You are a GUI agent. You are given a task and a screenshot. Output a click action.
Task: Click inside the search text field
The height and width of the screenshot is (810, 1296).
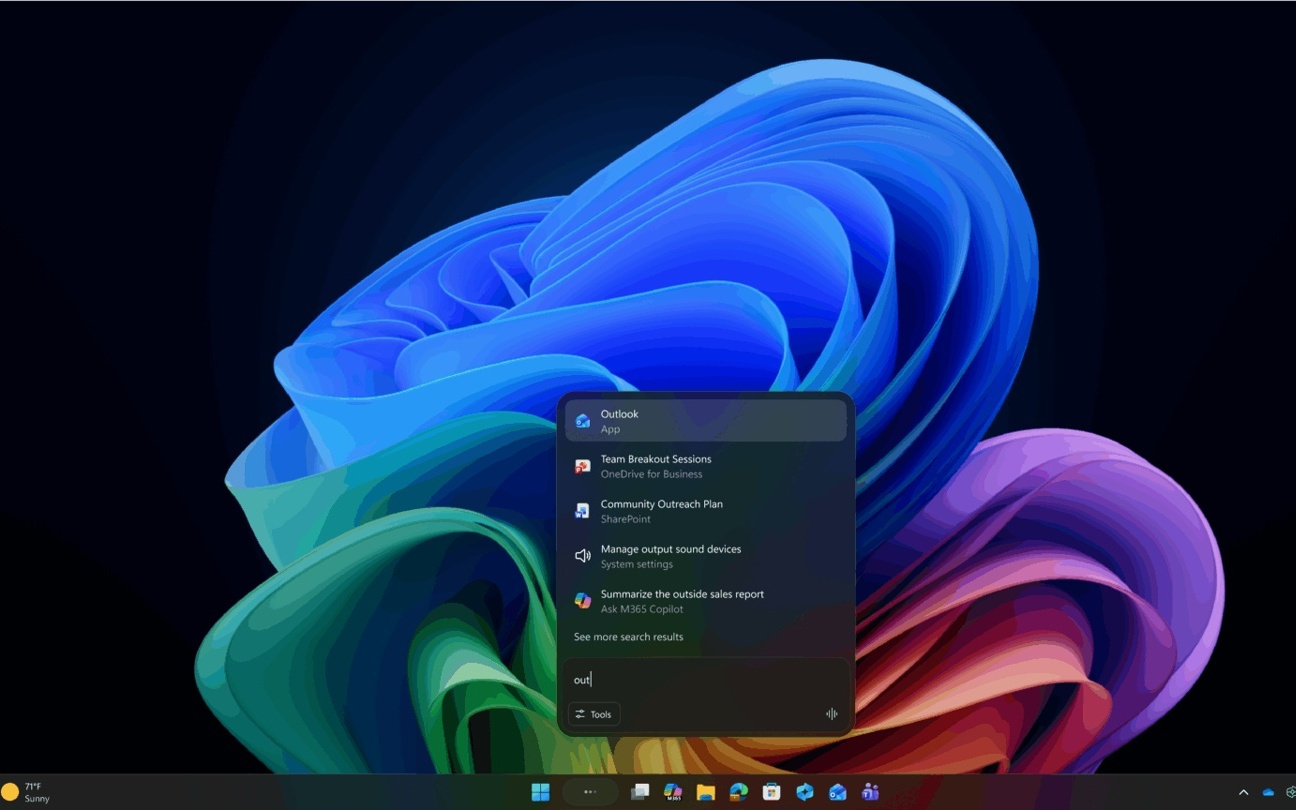[700, 679]
